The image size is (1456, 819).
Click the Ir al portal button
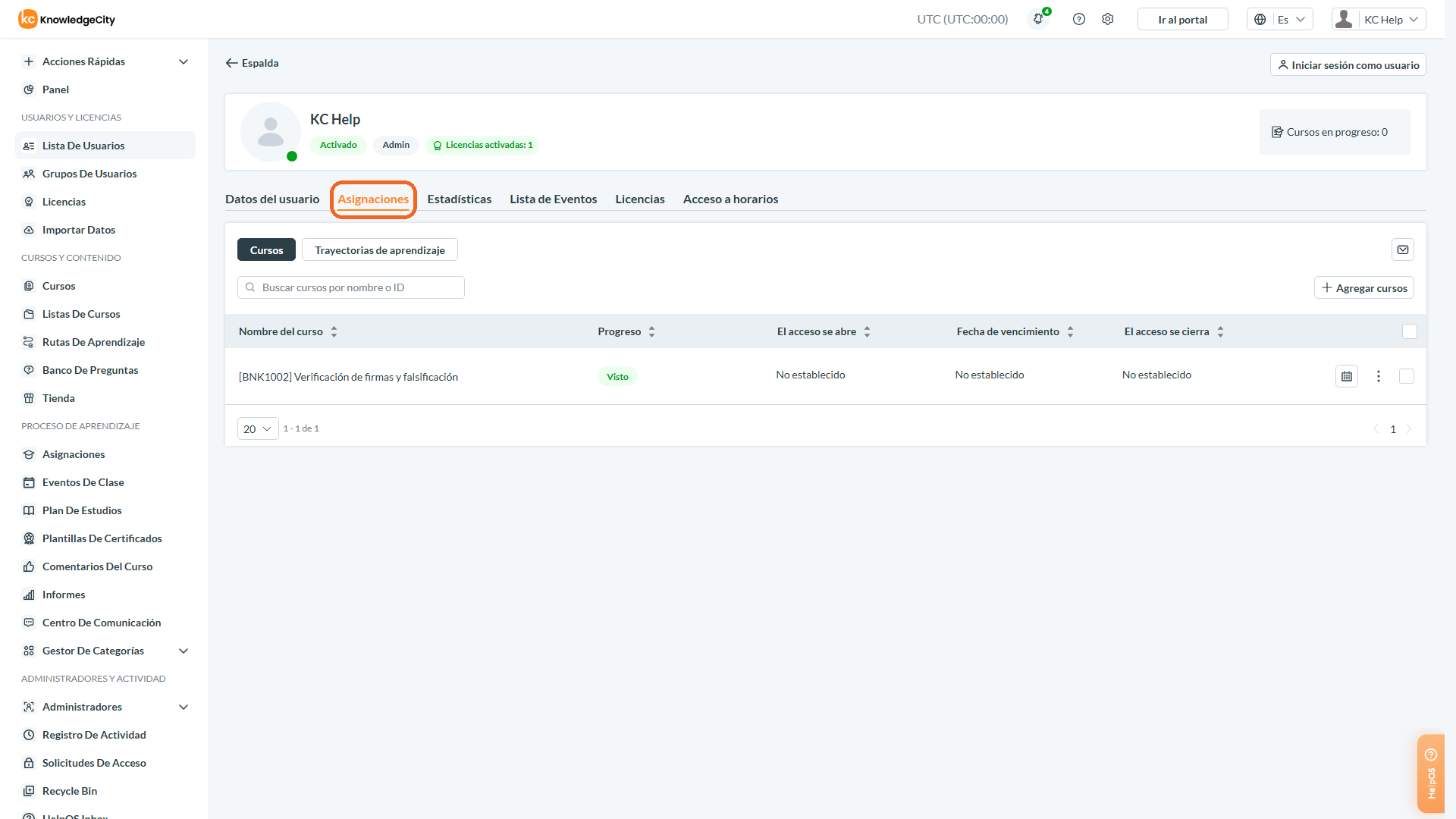tap(1183, 20)
